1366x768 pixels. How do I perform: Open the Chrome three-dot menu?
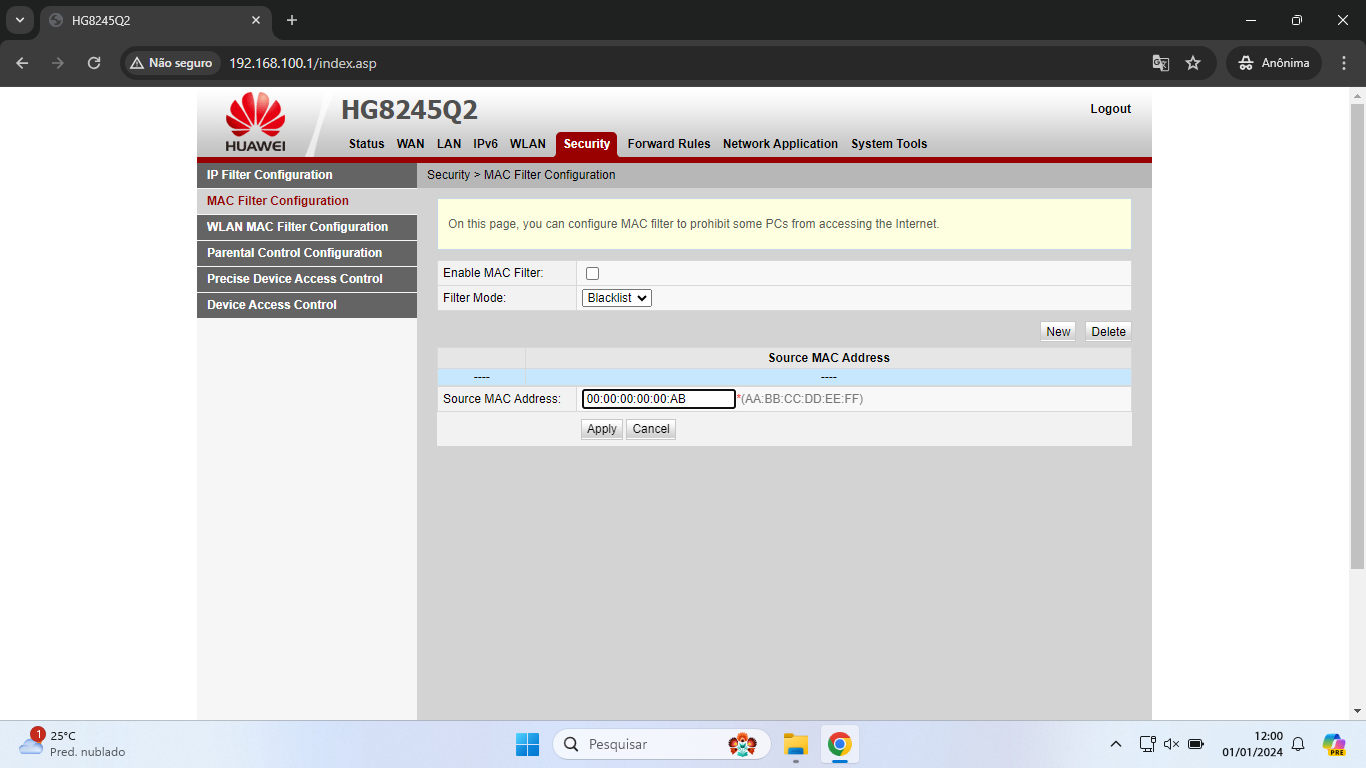point(1343,63)
